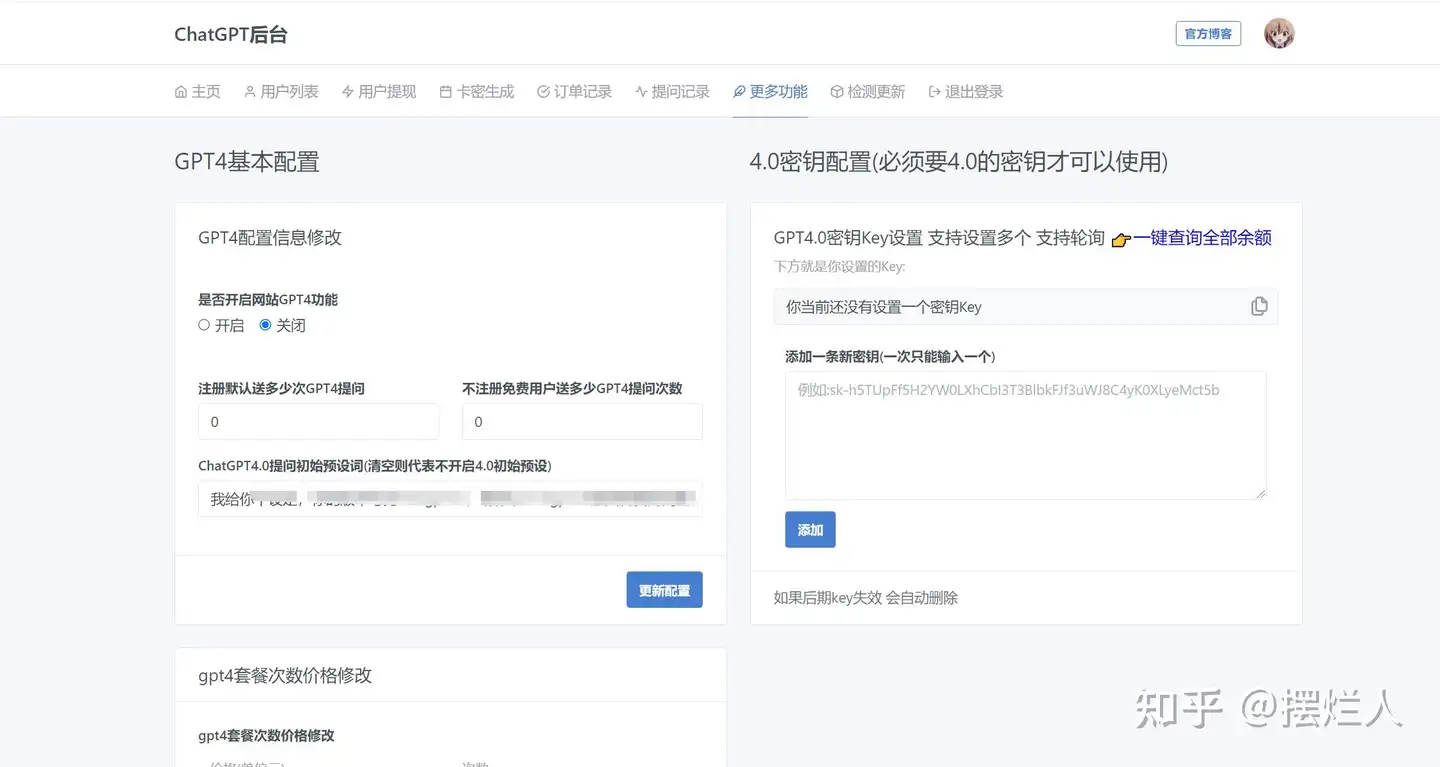Click the user icon beside 用户列表
The width and height of the screenshot is (1440, 767).
click(250, 92)
